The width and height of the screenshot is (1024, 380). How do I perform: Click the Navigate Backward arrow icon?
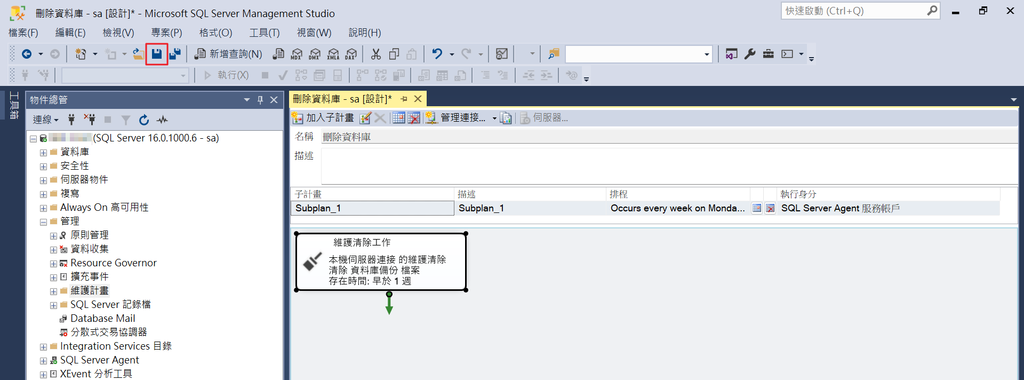[x=27, y=54]
